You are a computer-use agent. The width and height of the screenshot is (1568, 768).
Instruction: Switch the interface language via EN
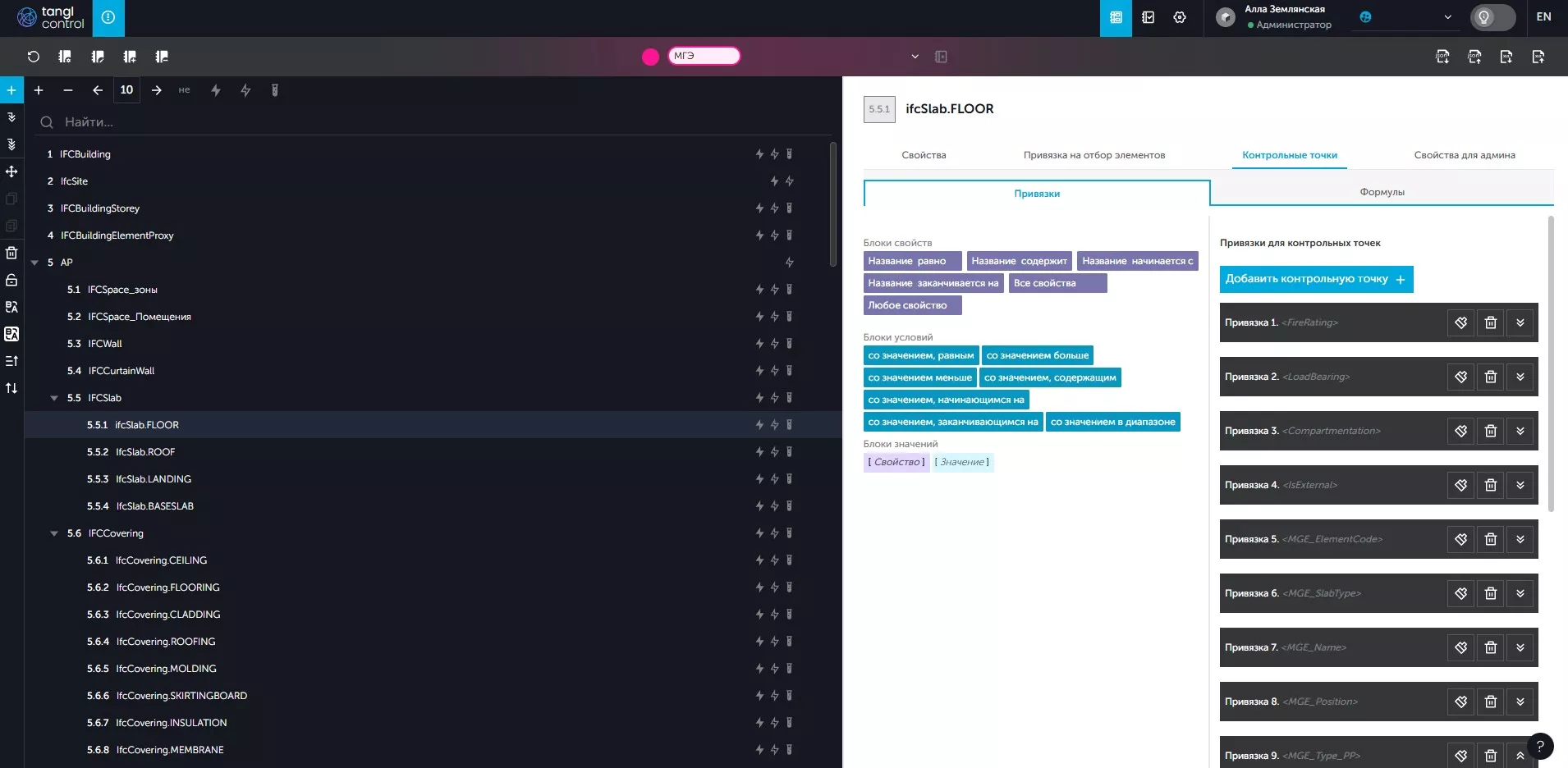click(x=1543, y=17)
